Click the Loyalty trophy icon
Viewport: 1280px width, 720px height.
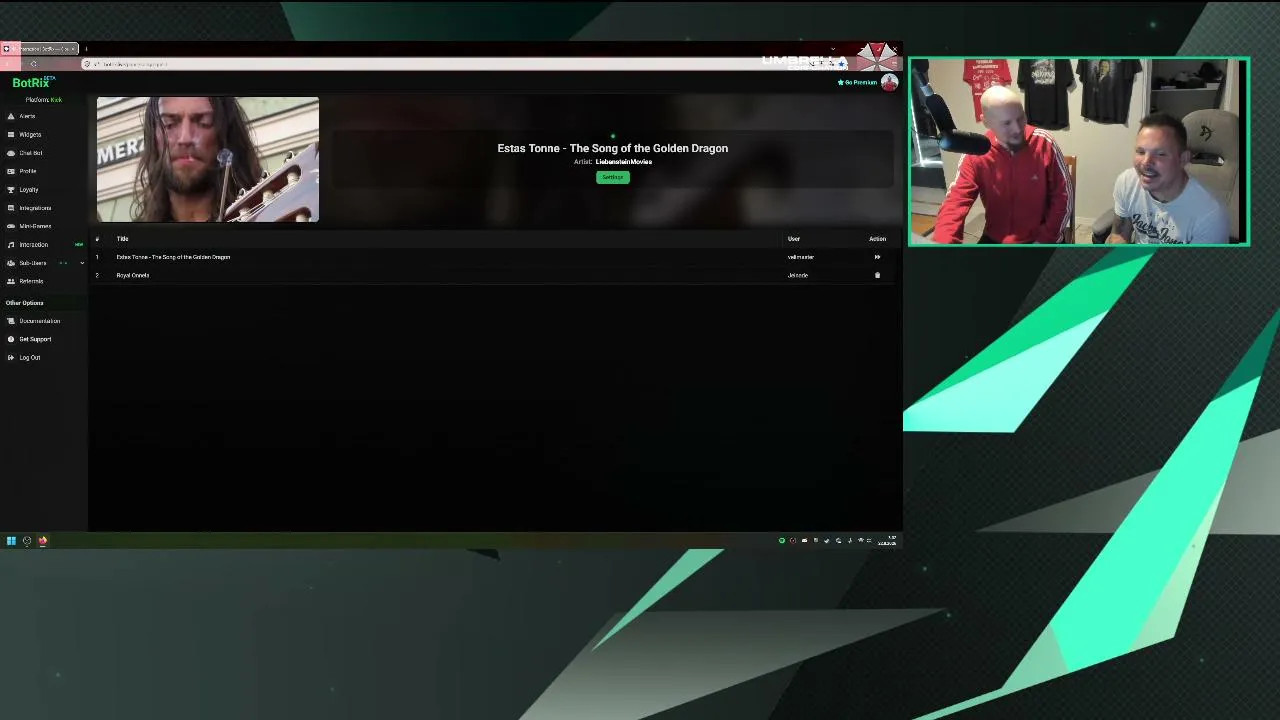pos(11,190)
